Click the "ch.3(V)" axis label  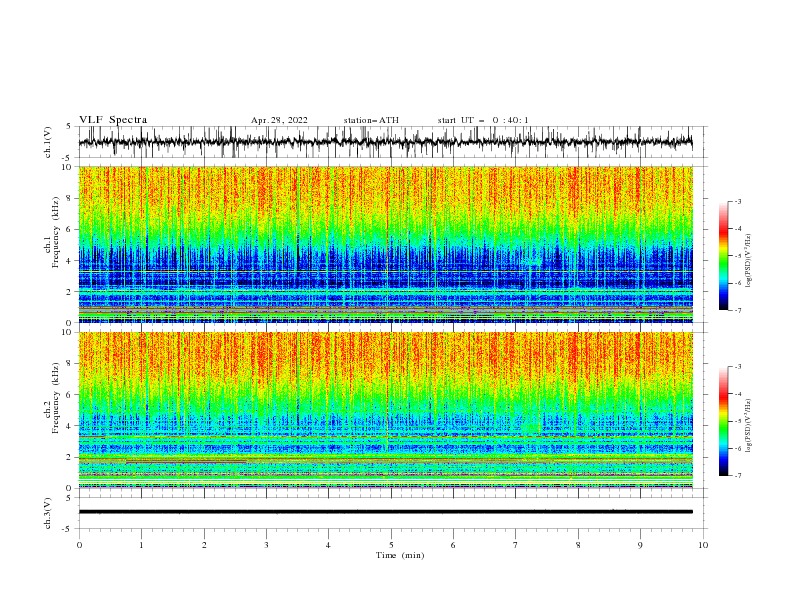pos(48,513)
